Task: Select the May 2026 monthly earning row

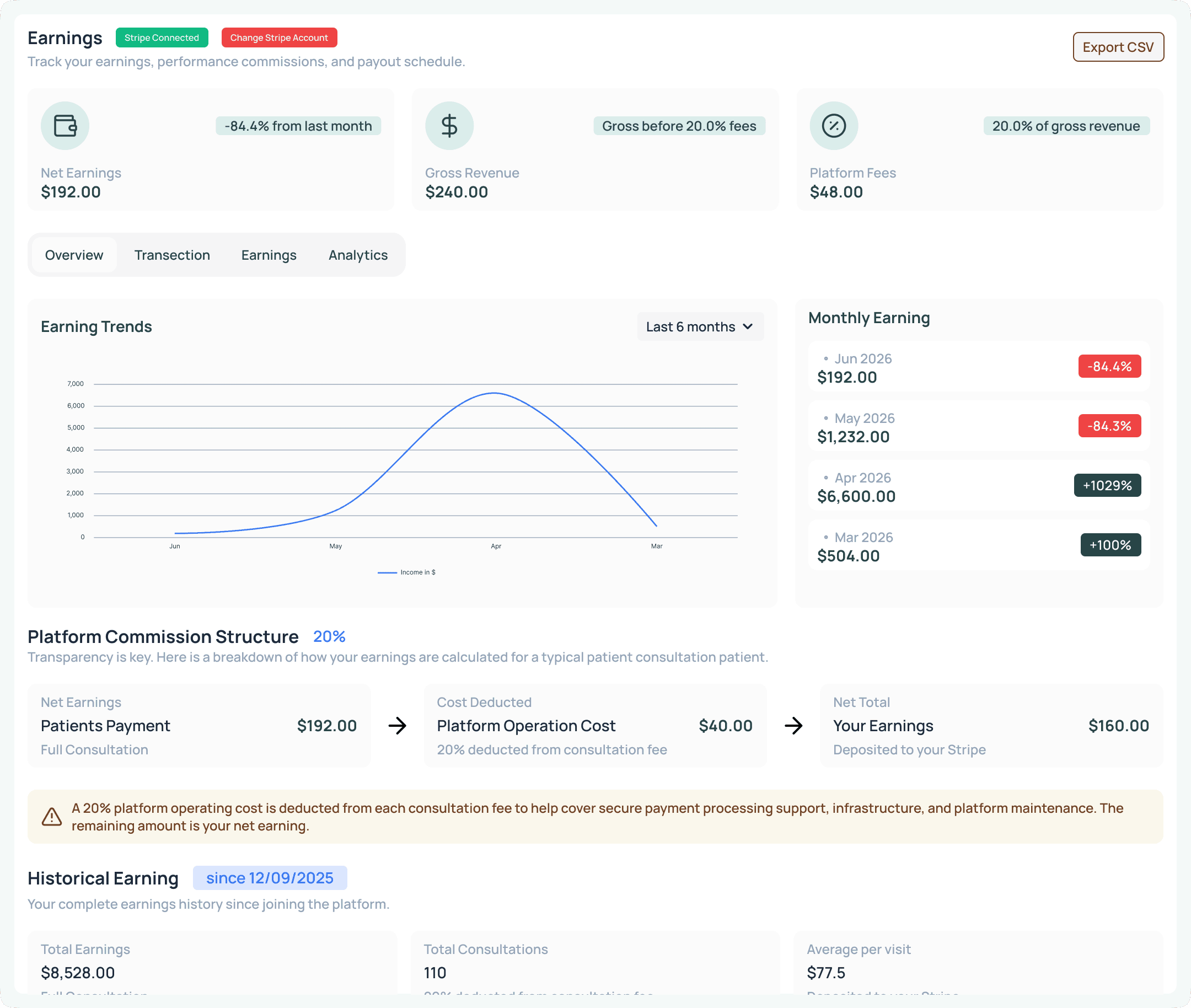Action: pyautogui.click(x=978, y=426)
